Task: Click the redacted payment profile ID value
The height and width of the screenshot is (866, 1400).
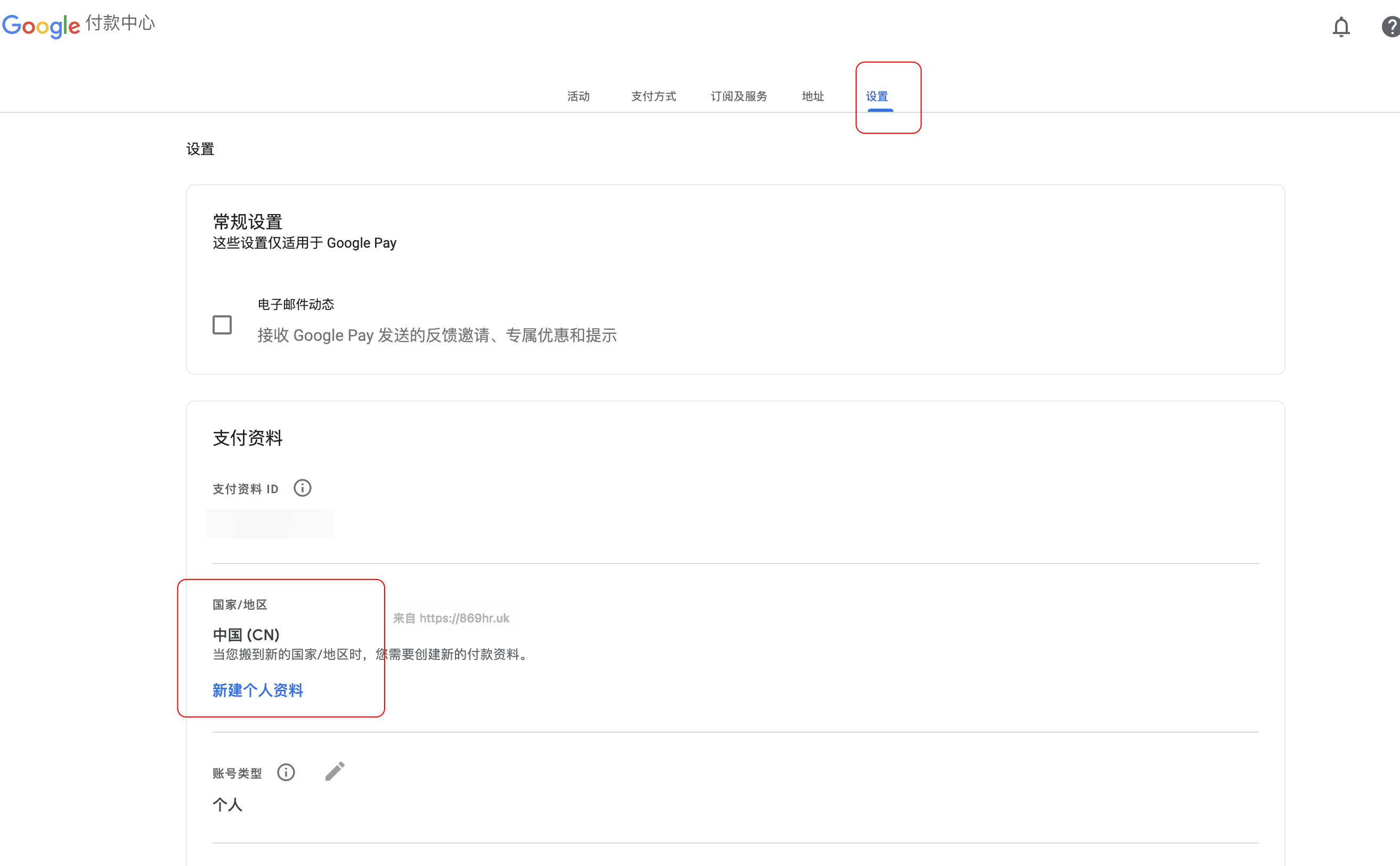Action: [x=270, y=524]
